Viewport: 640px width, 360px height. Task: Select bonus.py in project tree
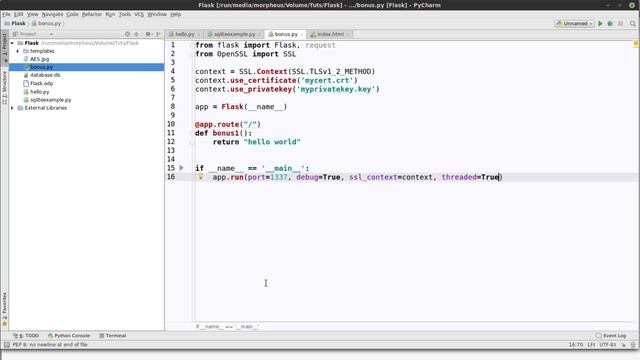tap(87, 67)
